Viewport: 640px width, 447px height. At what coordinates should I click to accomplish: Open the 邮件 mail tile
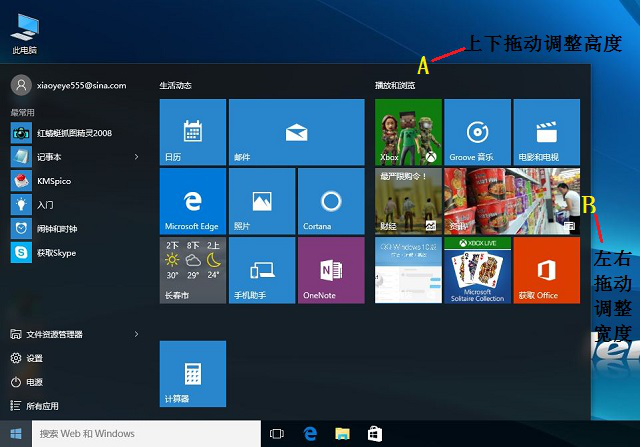pos(297,132)
